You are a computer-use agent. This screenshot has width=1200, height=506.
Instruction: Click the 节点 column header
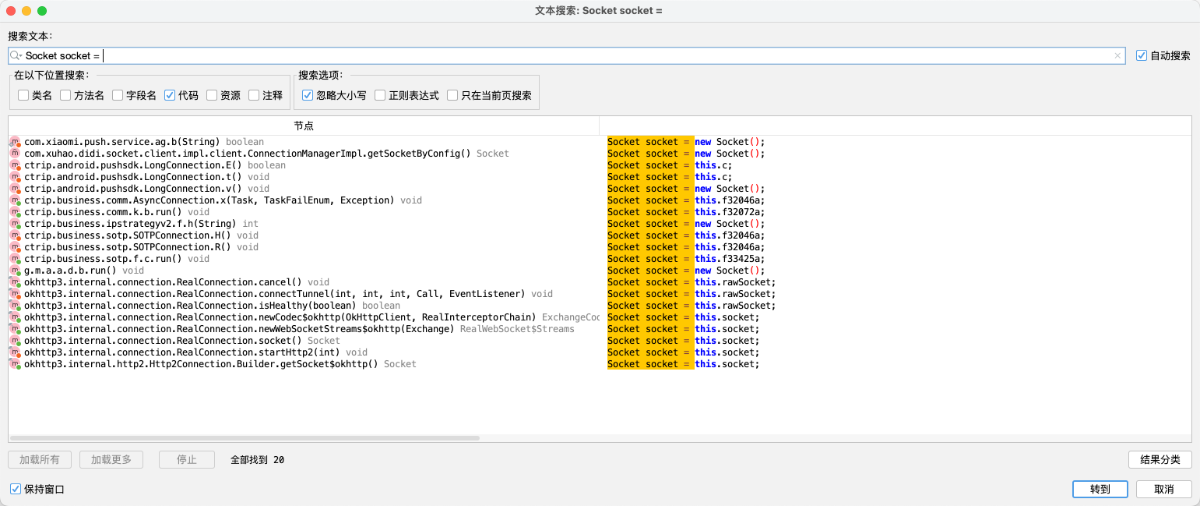point(303,126)
